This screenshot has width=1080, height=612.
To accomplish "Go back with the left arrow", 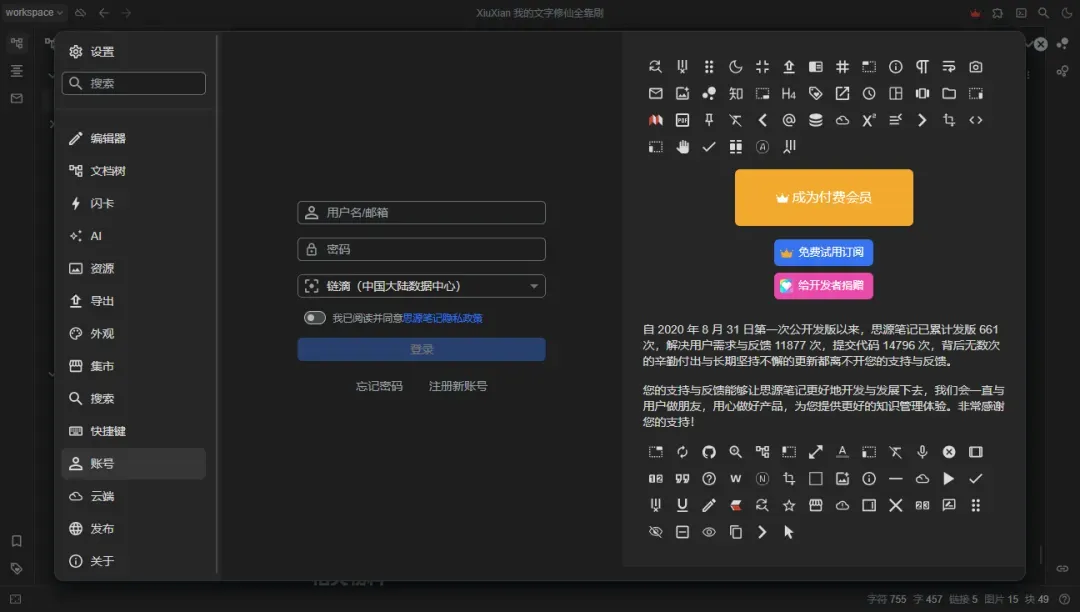I will pyautogui.click(x=104, y=12).
